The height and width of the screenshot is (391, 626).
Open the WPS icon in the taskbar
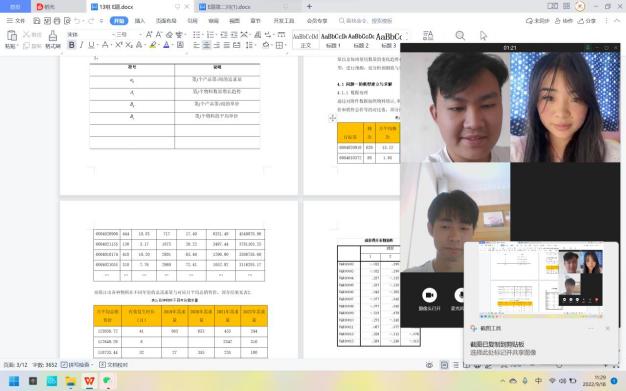(89, 381)
